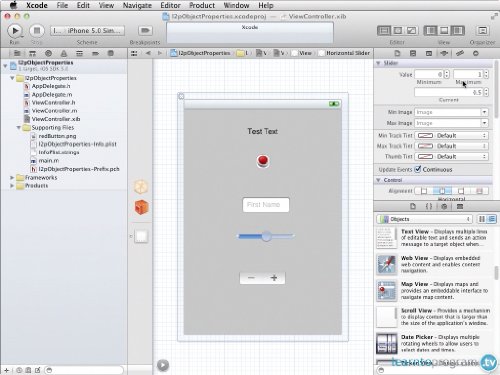Open the Attributes inspector tab

[444, 53]
